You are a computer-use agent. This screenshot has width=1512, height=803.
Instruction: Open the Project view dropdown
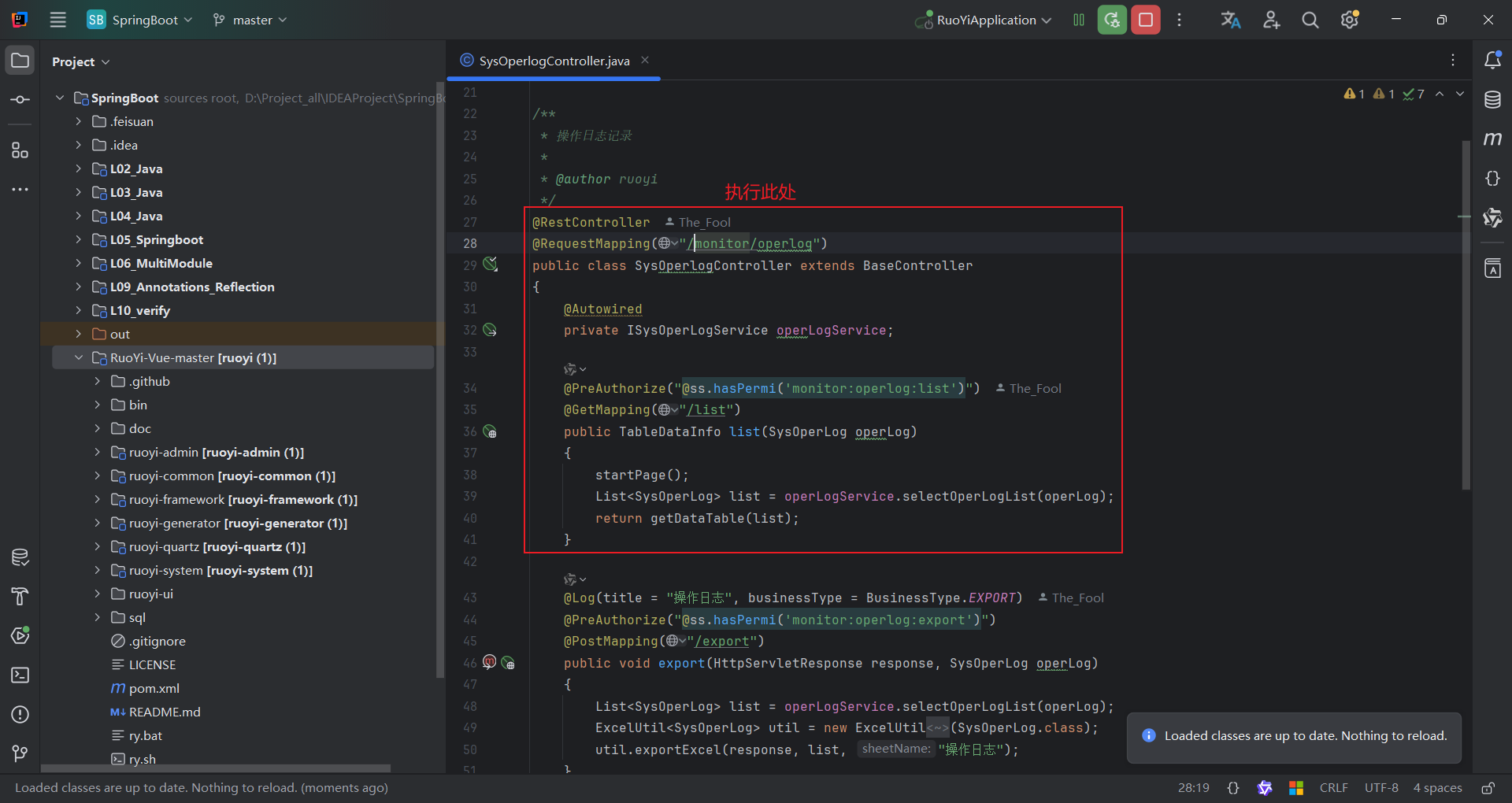click(x=80, y=61)
